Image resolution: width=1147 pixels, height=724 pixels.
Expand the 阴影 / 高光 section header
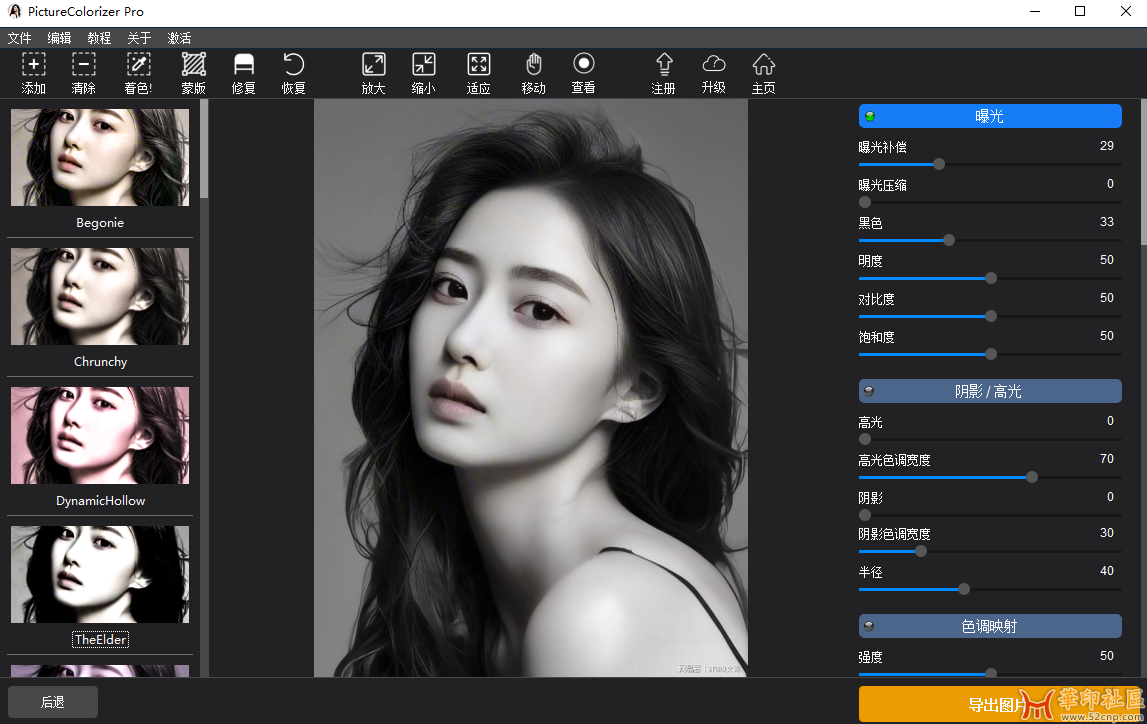(990, 391)
